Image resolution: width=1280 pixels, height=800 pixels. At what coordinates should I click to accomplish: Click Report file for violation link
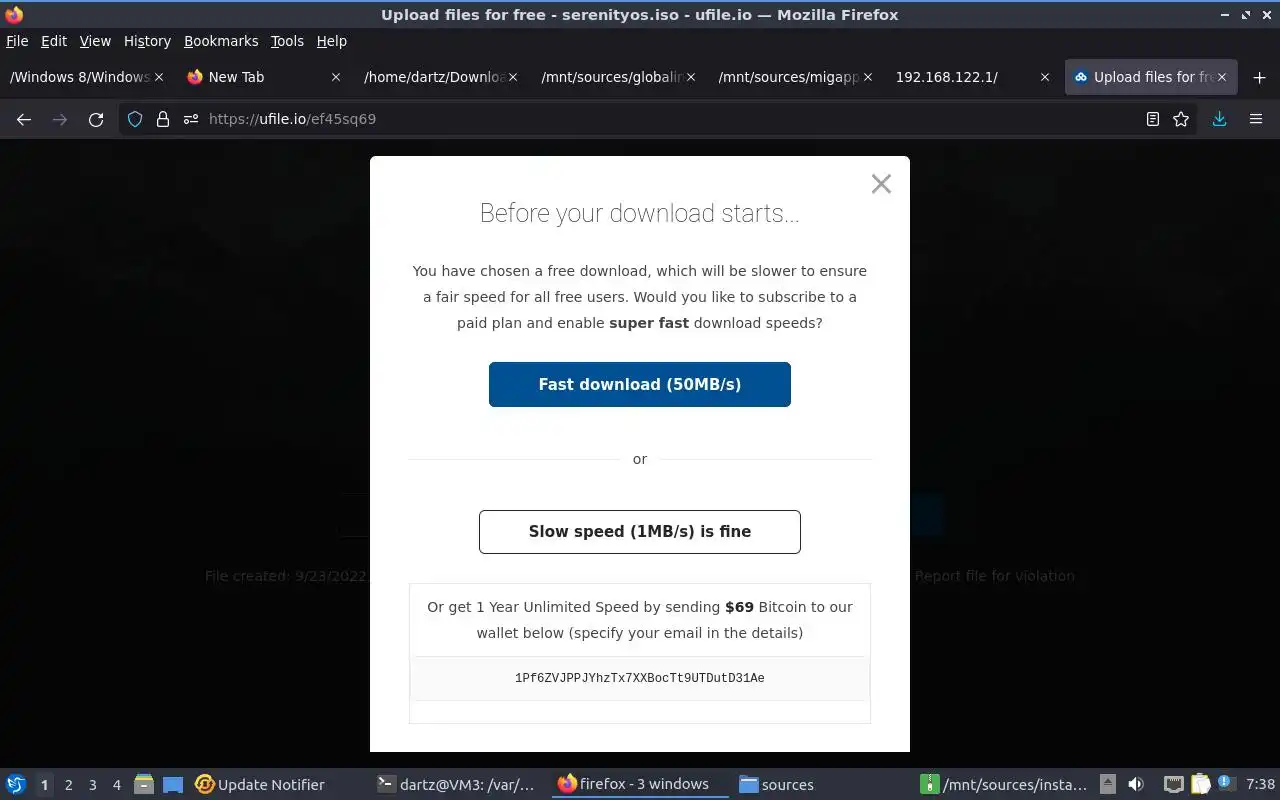click(x=994, y=576)
